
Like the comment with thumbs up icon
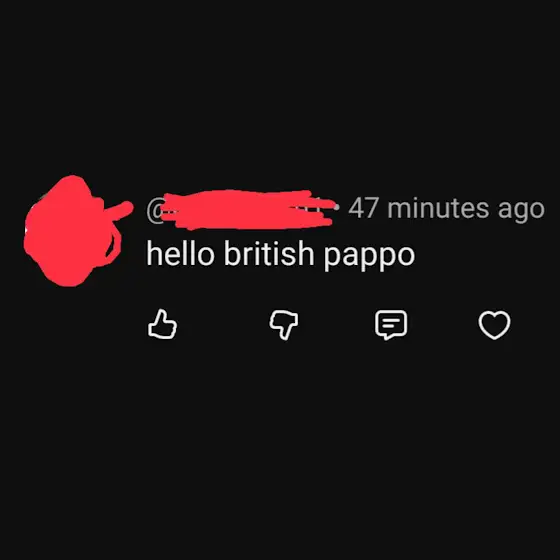162,324
